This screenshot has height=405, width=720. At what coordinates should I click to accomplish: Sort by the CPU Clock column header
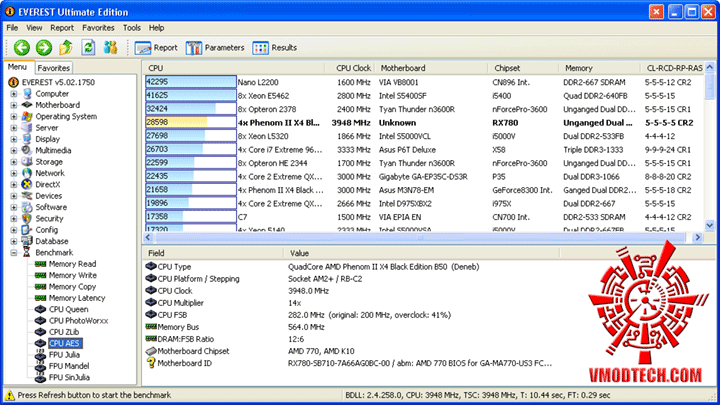point(350,68)
